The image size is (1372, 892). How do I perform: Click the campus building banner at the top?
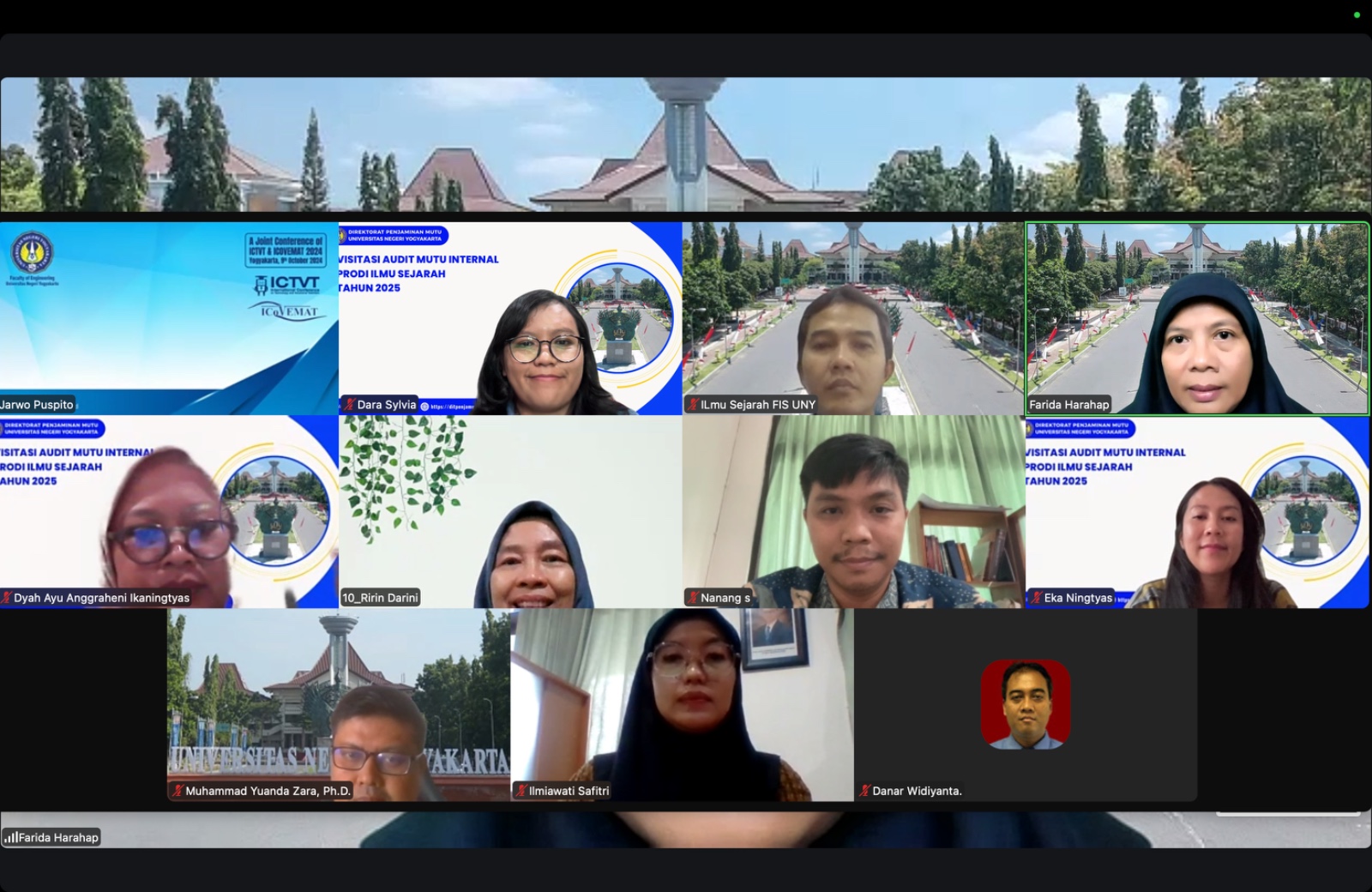pyautogui.click(x=686, y=144)
